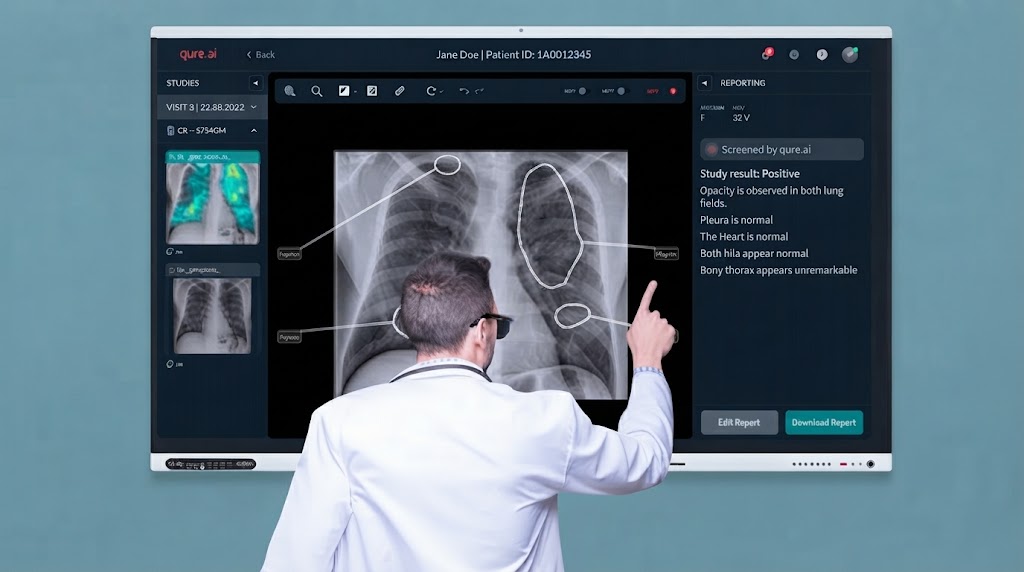Select the heatmap chest X-ray thumbnail

coord(212,198)
